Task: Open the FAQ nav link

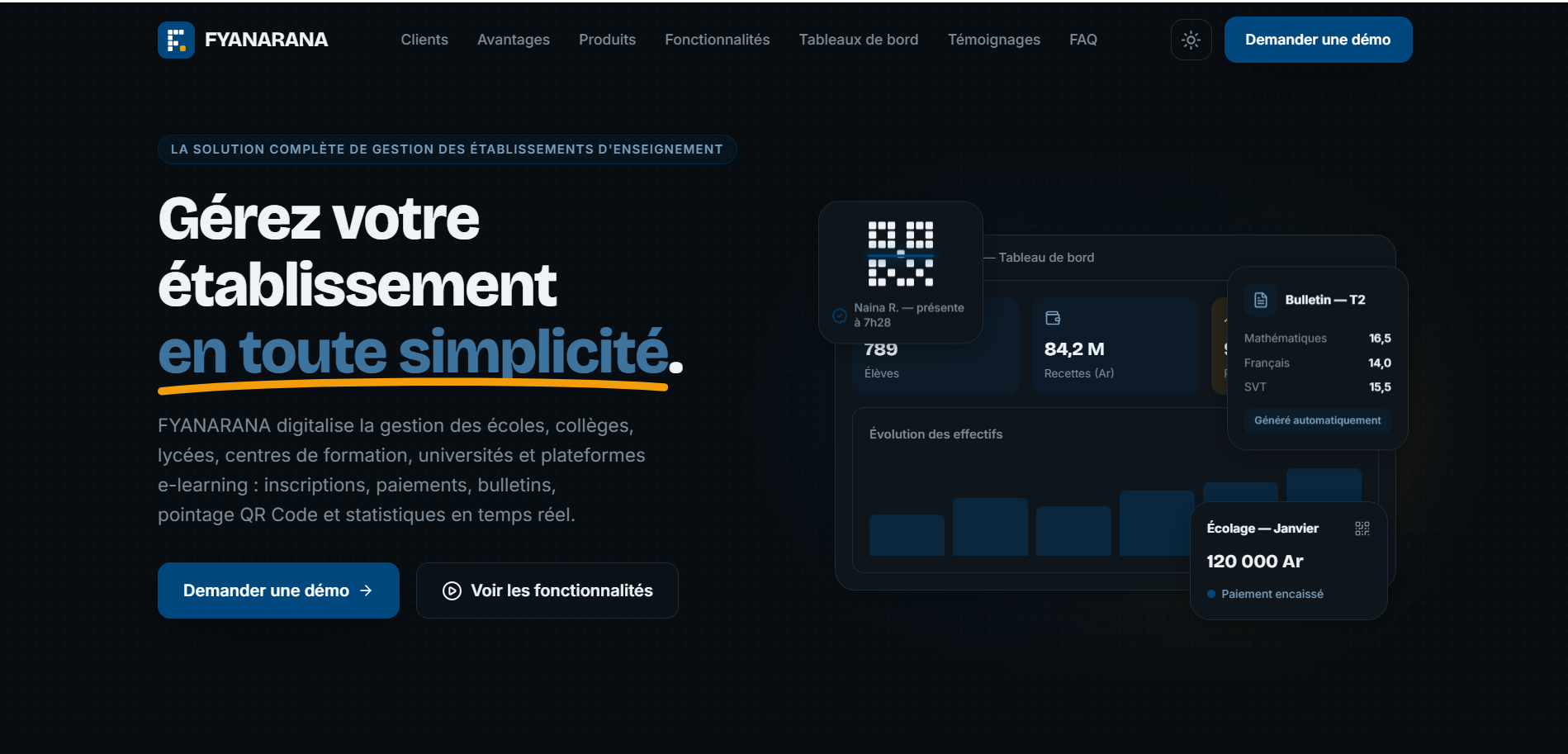Action: 1083,40
